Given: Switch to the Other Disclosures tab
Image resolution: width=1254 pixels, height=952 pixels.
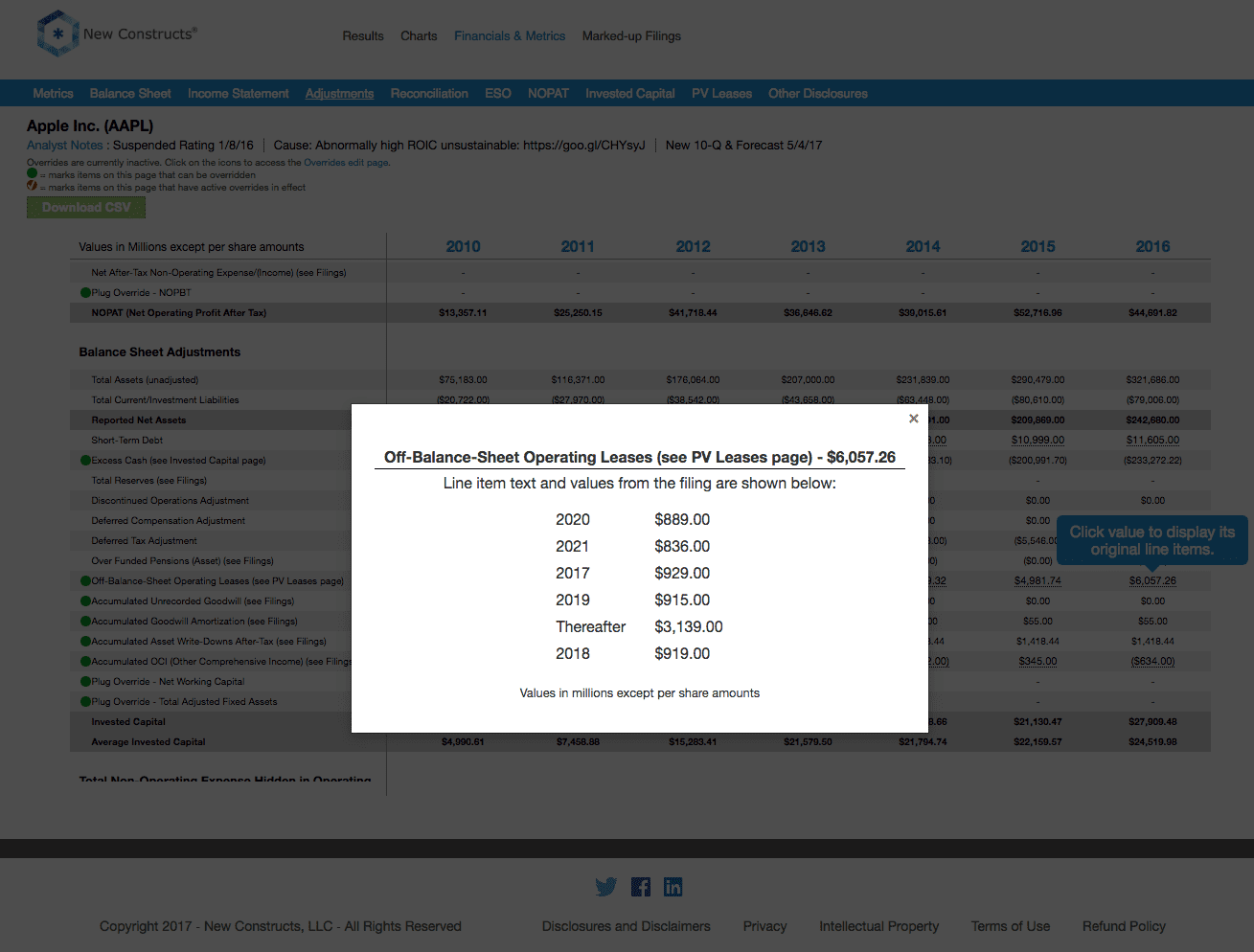Looking at the screenshot, I should (818, 94).
